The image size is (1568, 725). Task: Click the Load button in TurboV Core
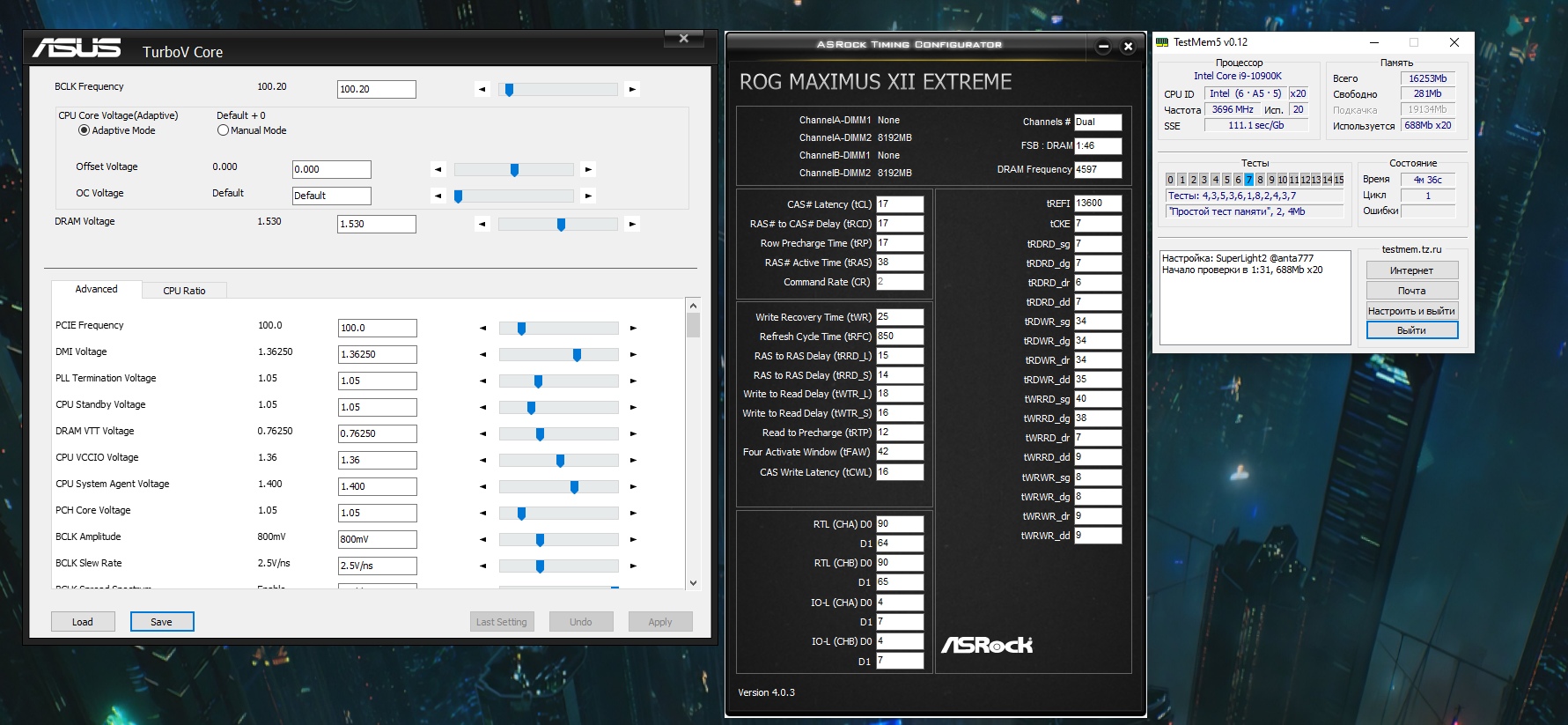tap(83, 622)
